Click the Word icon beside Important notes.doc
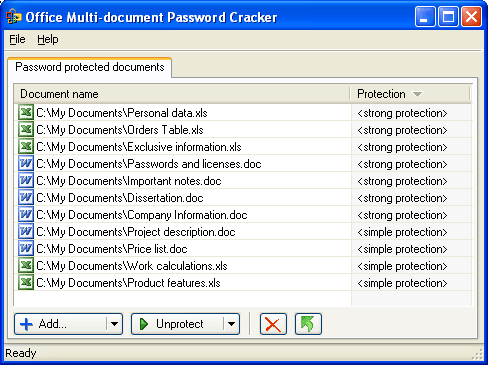488x365 pixels. click(26, 181)
